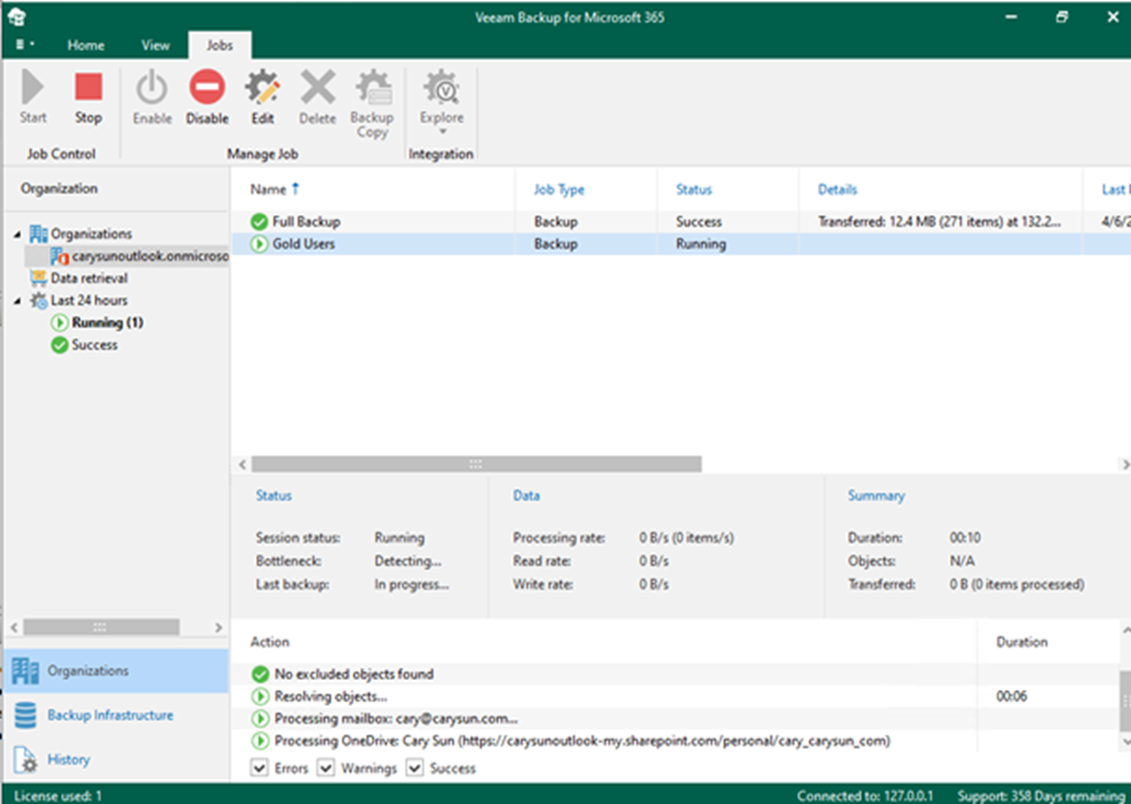The height and width of the screenshot is (804, 1131).
Task: Click the Success status icon in tree
Action: [x=60, y=345]
